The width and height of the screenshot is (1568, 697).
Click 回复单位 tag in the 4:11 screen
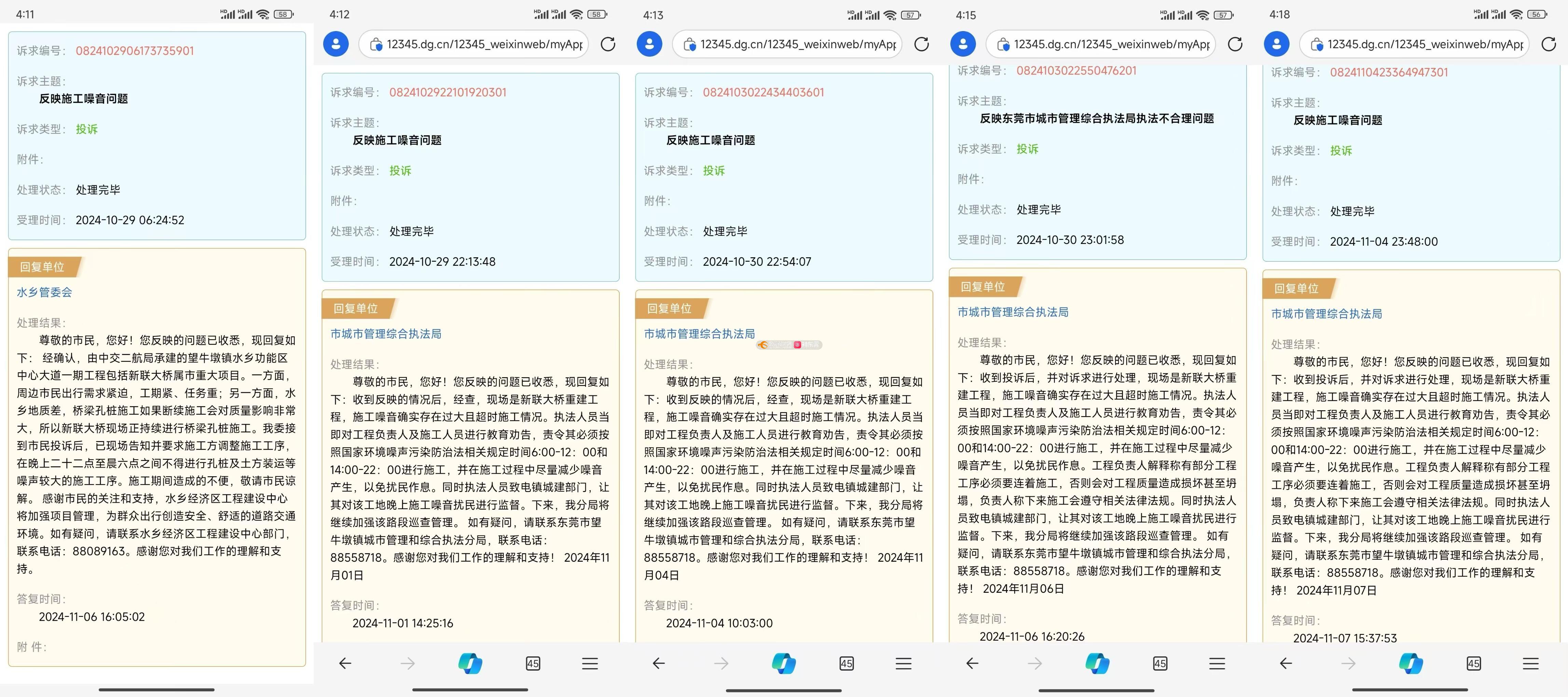[42, 266]
